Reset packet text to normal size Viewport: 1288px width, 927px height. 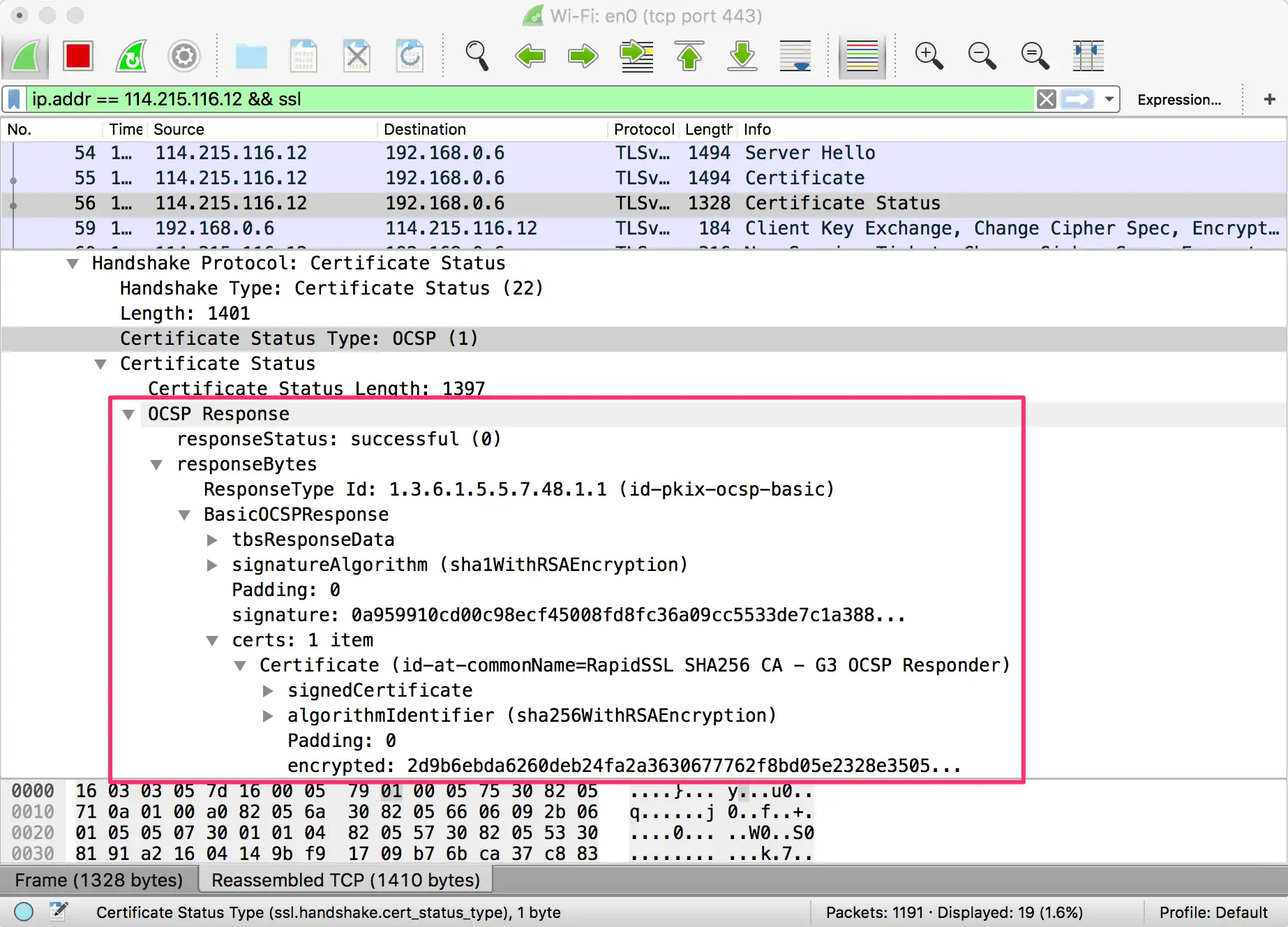(1035, 56)
